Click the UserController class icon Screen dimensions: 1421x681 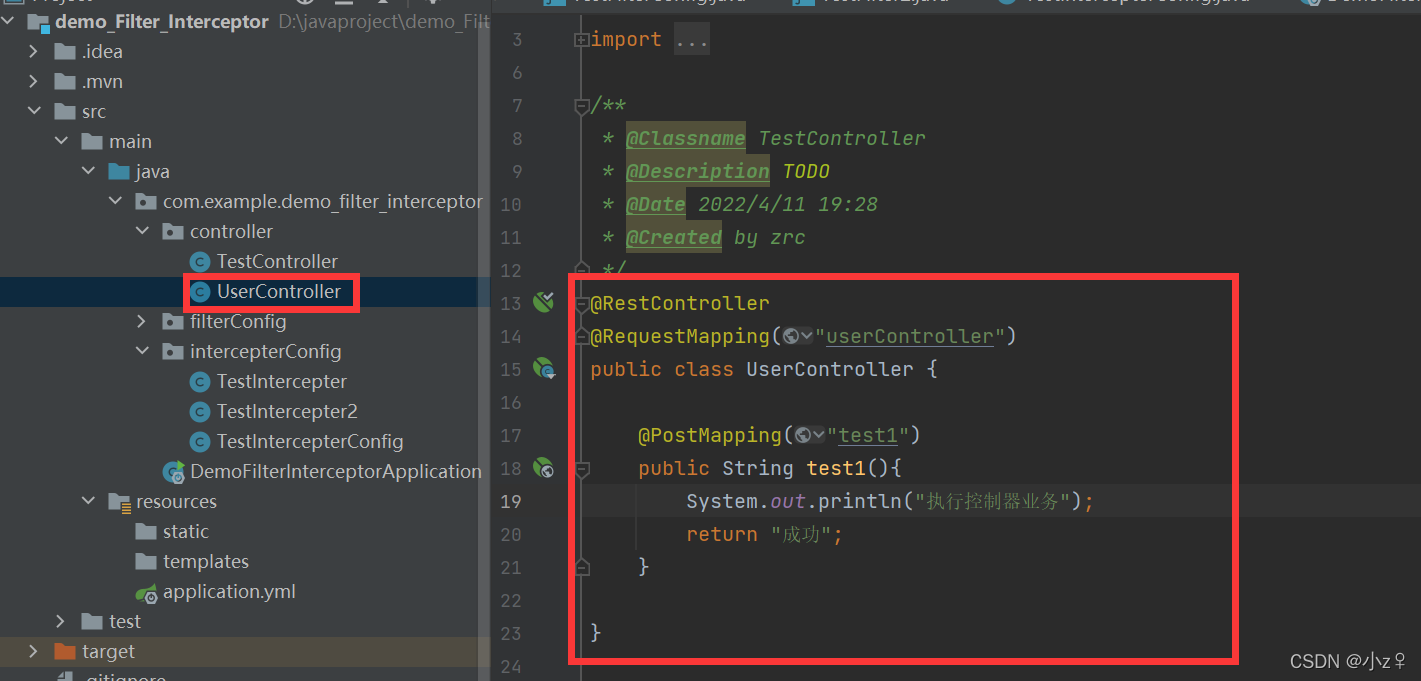200,292
